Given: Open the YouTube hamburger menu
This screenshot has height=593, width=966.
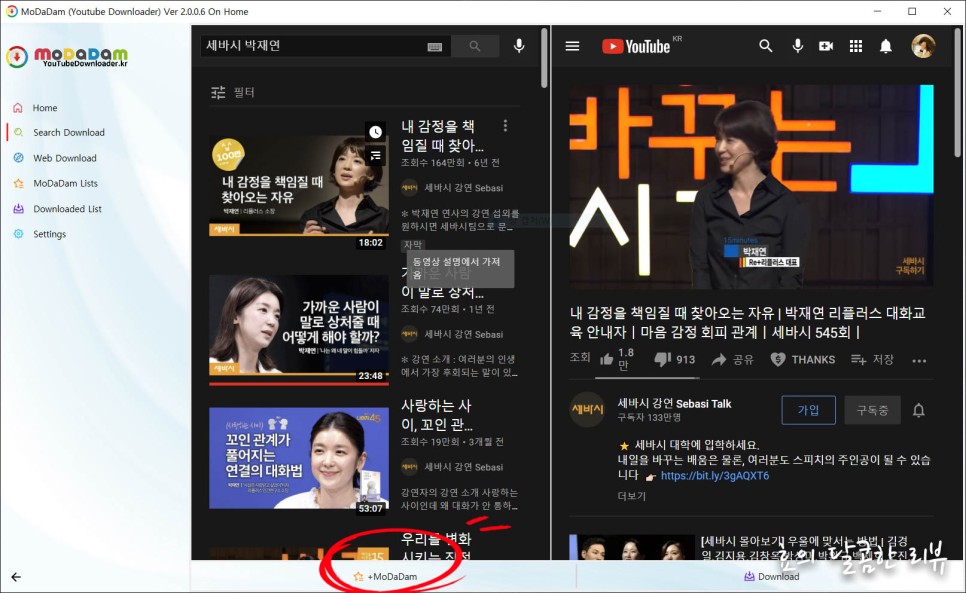Looking at the screenshot, I should pyautogui.click(x=572, y=46).
